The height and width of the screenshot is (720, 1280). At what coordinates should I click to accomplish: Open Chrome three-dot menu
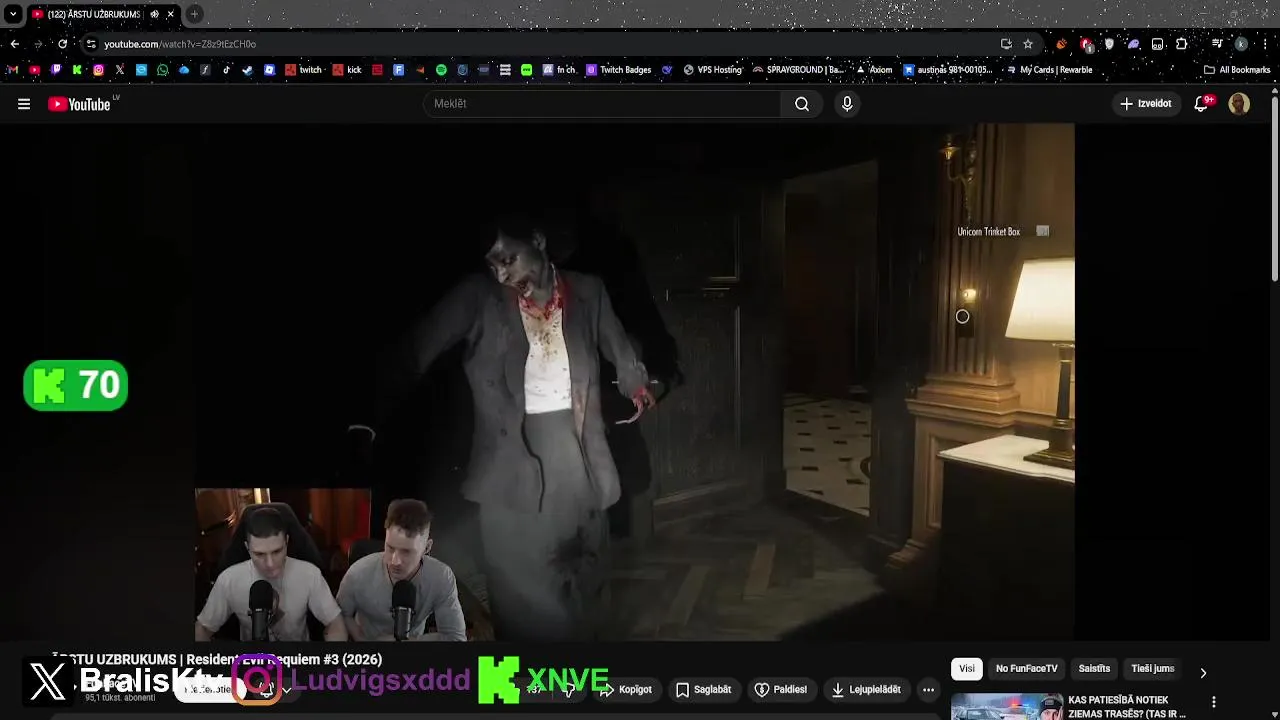pyautogui.click(x=1266, y=44)
